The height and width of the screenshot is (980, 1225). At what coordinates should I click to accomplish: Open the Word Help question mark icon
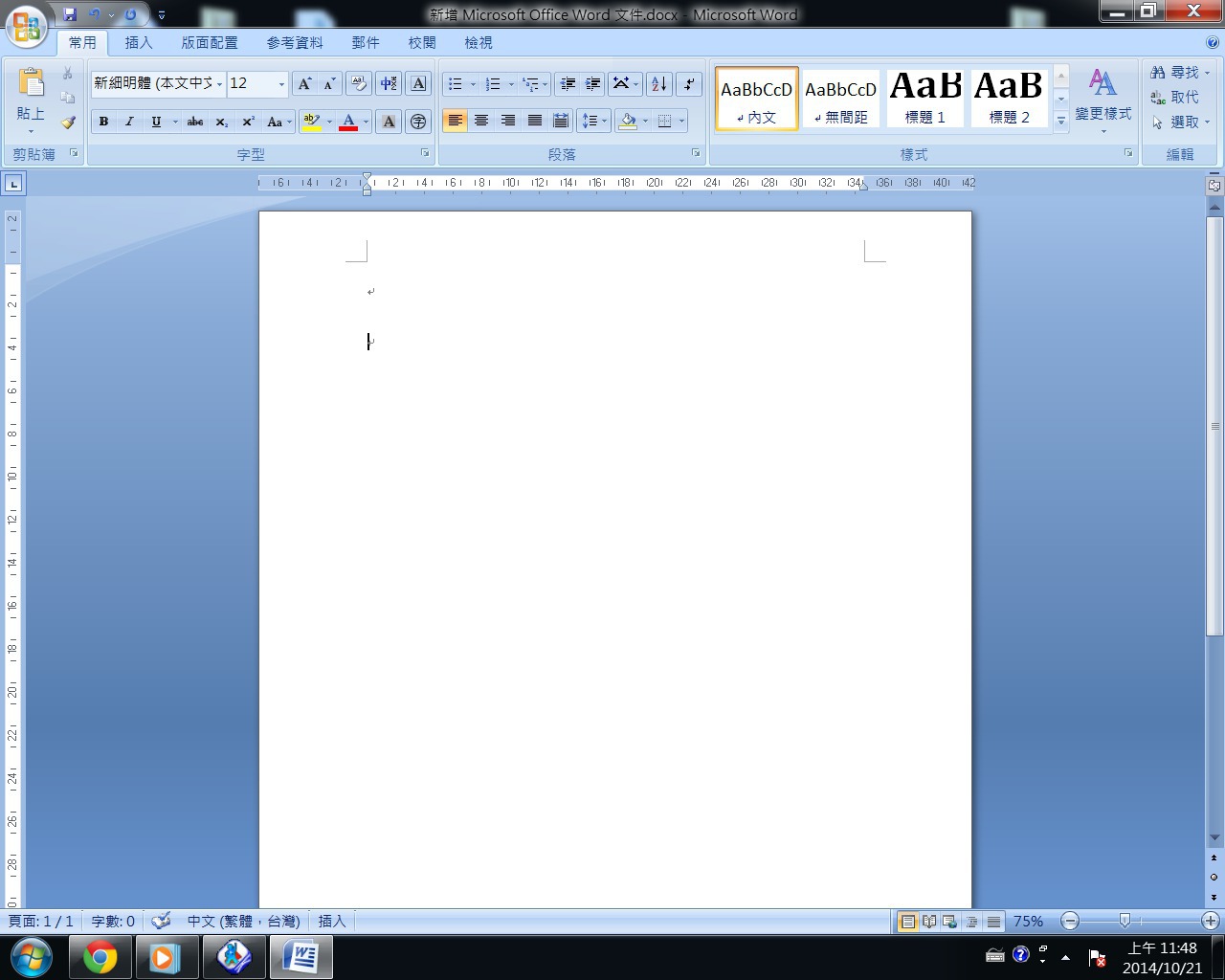coord(1212,42)
